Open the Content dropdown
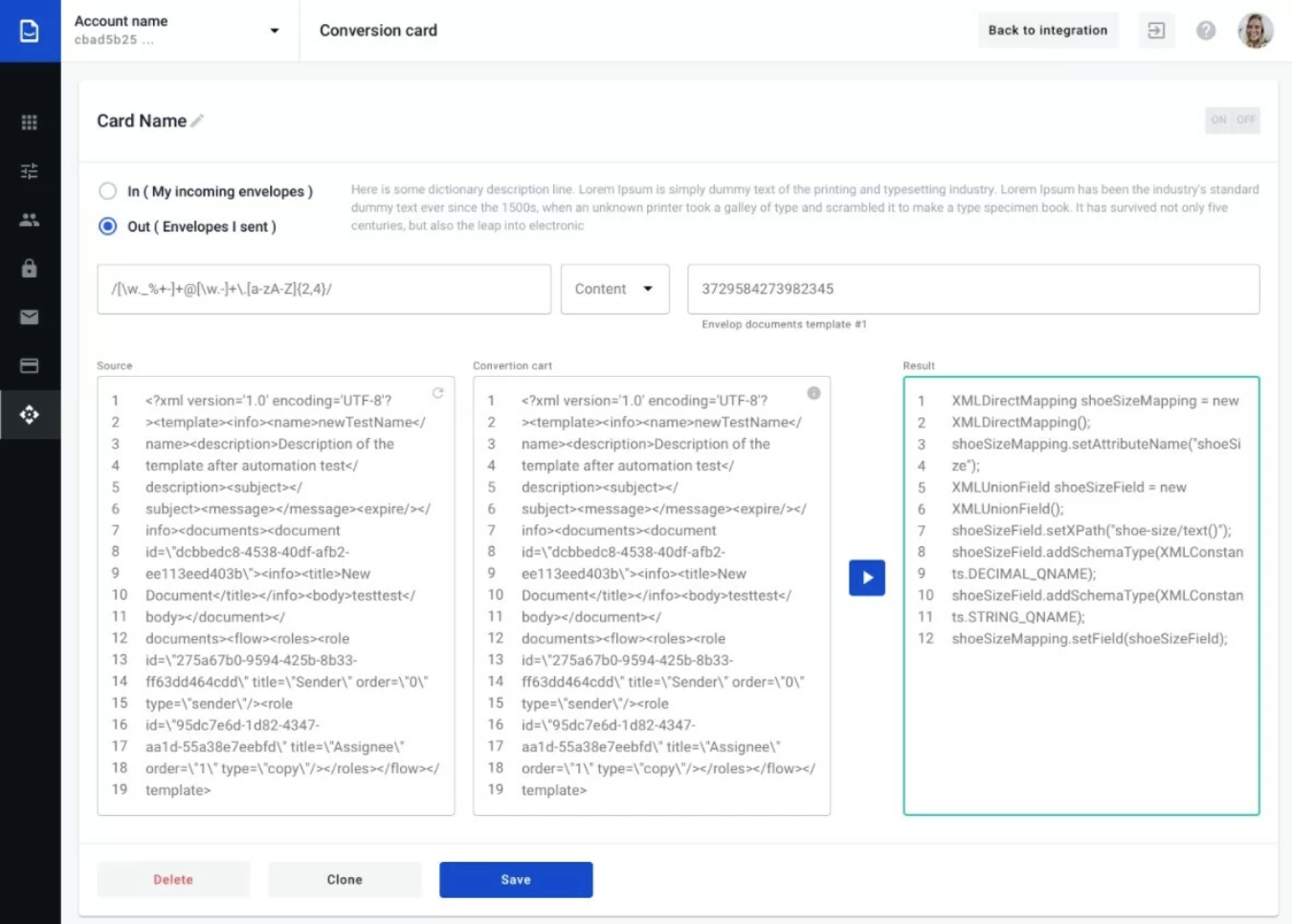Screen dimensions: 1292x924 (x=614, y=289)
